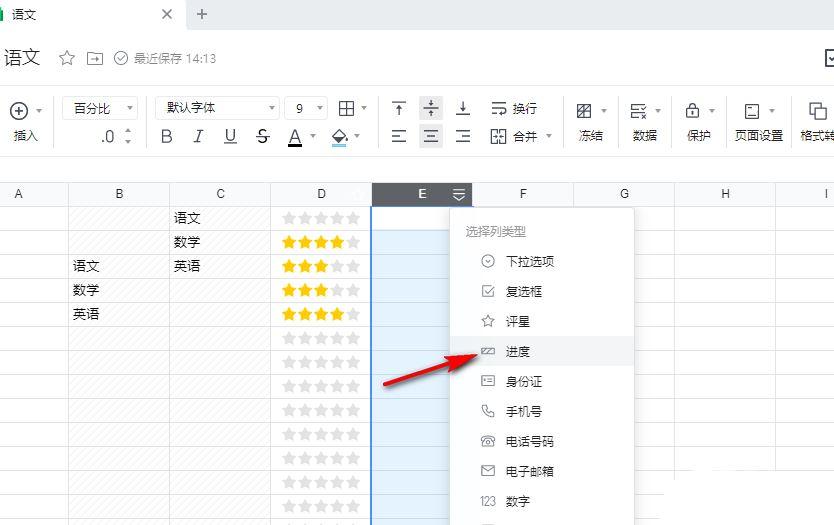Viewport: 834px width, 525px height.
Task: Apply underline formatting
Action: click(230, 136)
